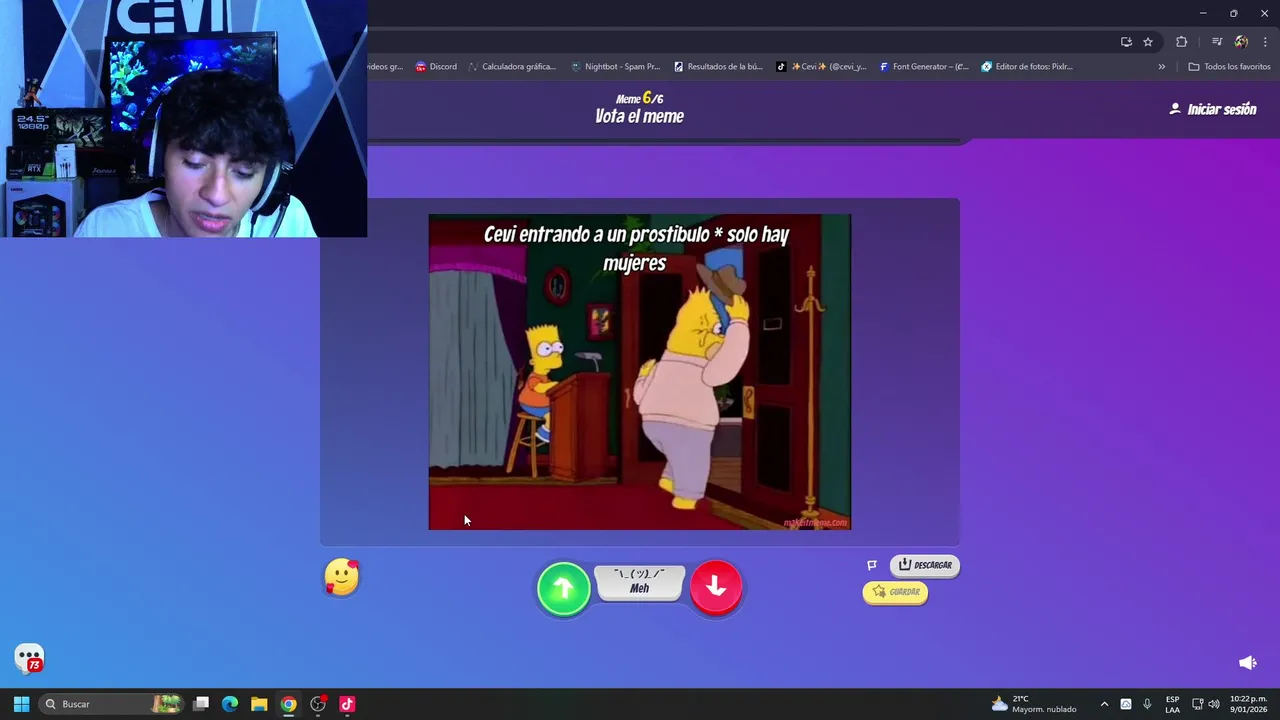This screenshot has width=1280, height=720.
Task: Bookmark this page with star icon
Action: (x=1148, y=42)
